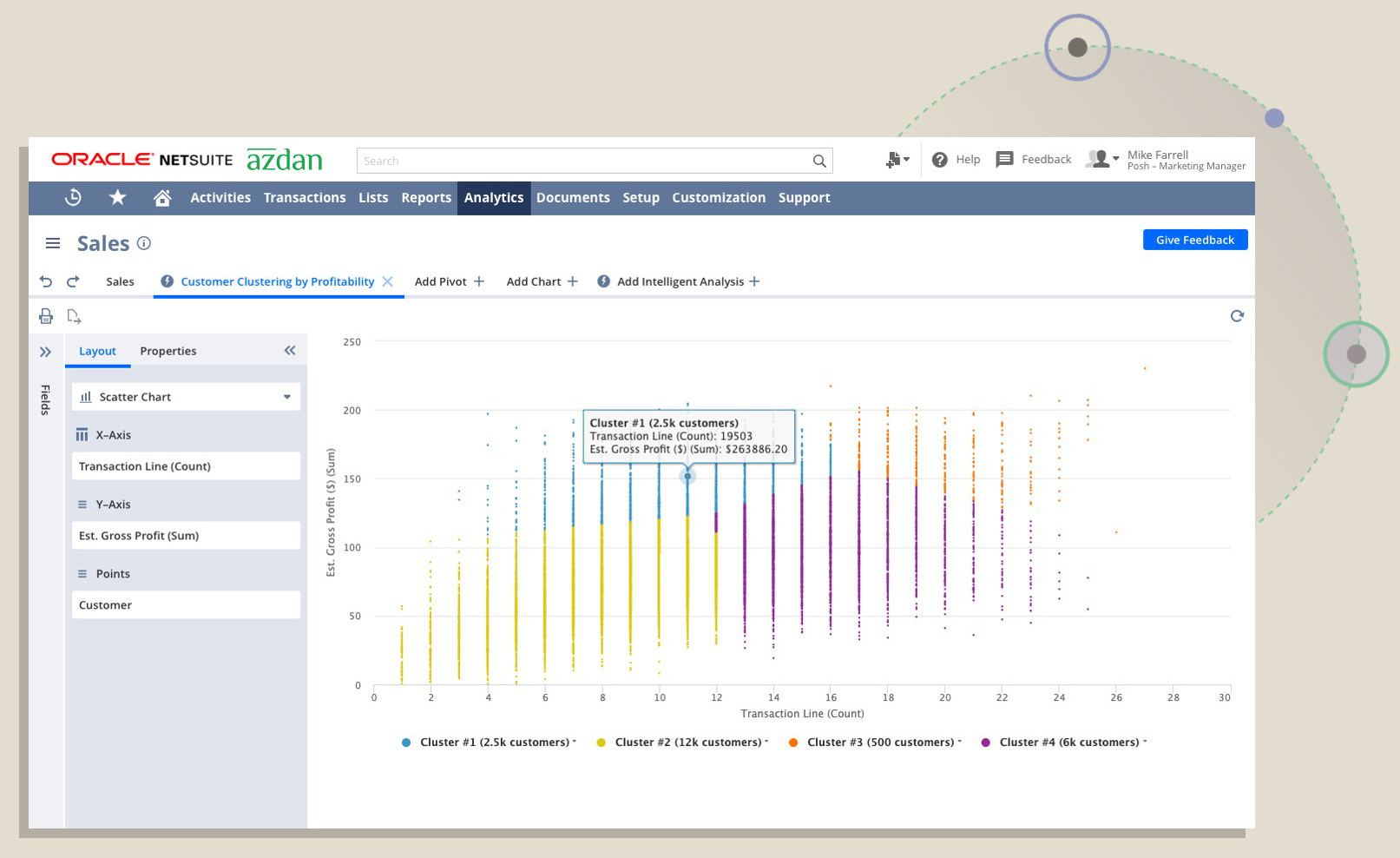Image resolution: width=1400 pixels, height=858 pixels.
Task: Open Help using the question mark icon
Action: click(940, 159)
